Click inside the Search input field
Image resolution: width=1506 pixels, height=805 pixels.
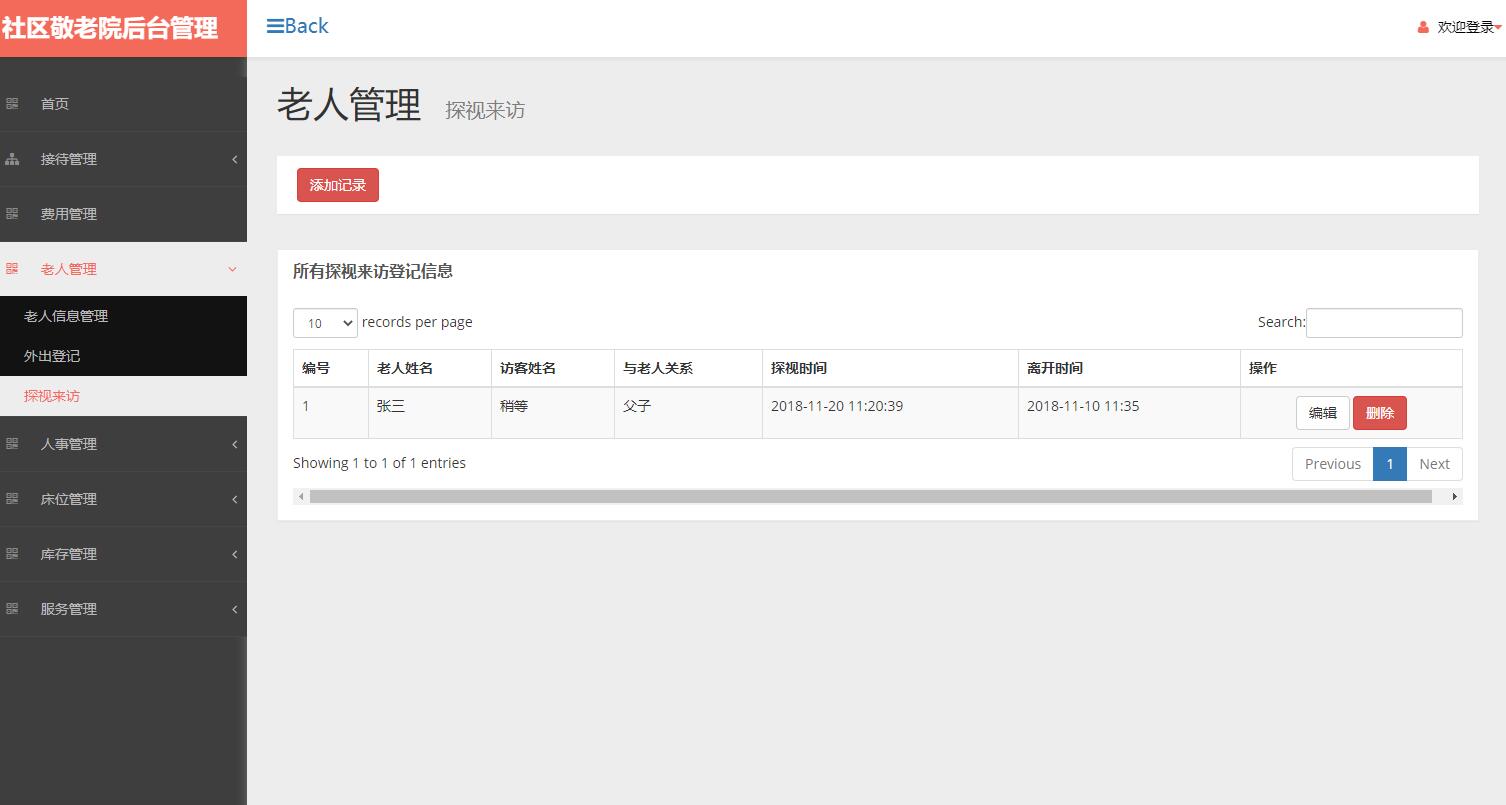point(1384,322)
